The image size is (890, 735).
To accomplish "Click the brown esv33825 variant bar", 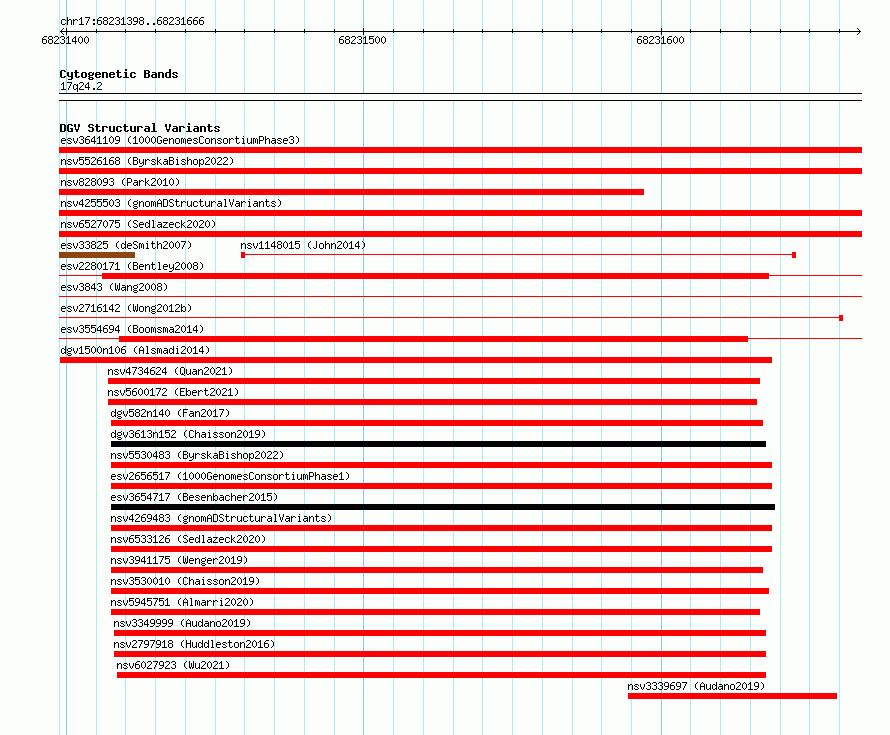I will tap(97, 255).
